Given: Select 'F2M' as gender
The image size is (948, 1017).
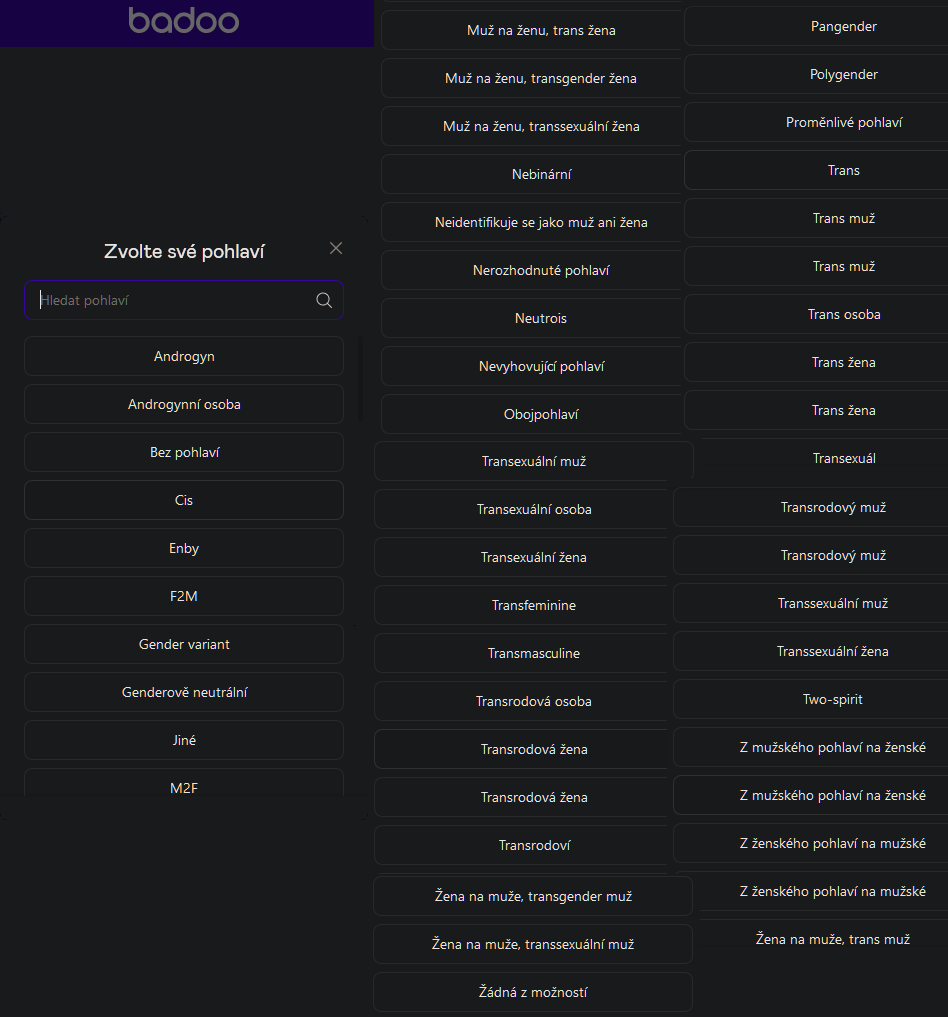Looking at the screenshot, I should click(x=184, y=596).
